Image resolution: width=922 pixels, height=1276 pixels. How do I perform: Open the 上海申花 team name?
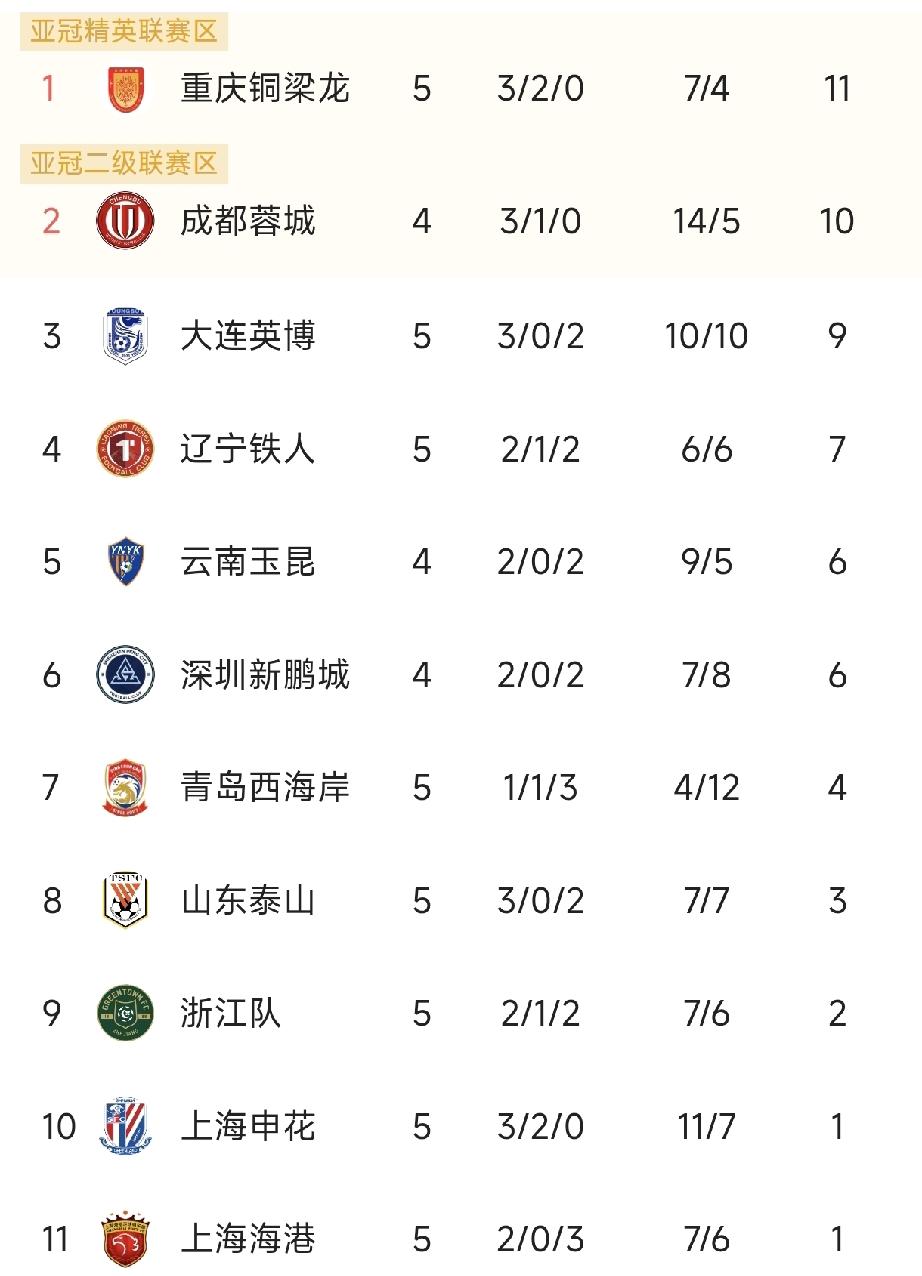(x=248, y=1127)
